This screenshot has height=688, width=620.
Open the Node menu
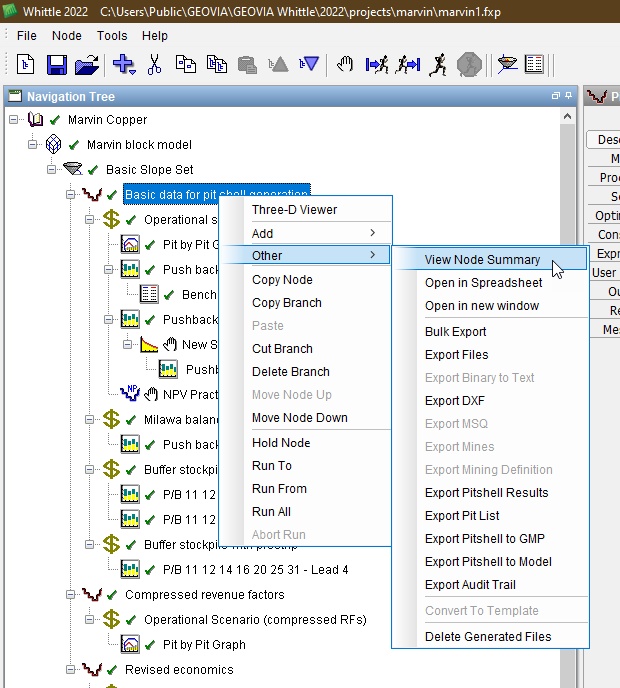click(67, 36)
